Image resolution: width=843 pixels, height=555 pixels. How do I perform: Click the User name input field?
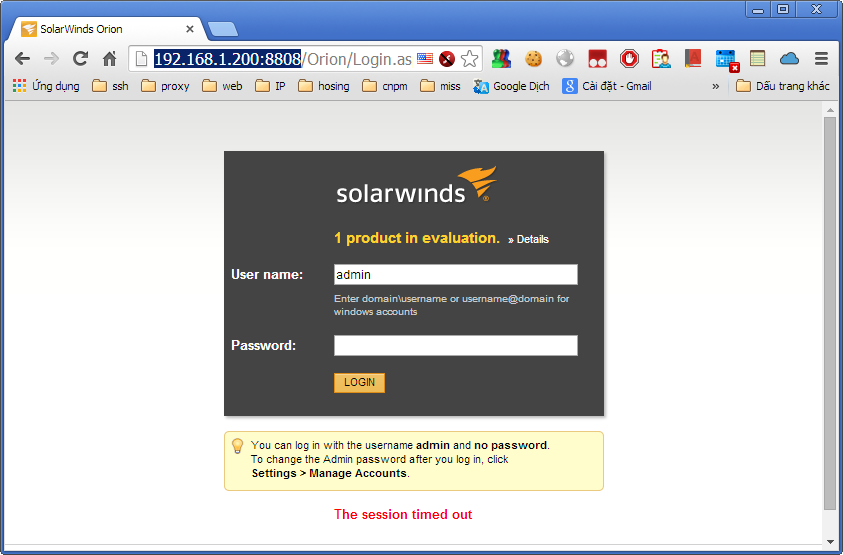click(x=455, y=274)
